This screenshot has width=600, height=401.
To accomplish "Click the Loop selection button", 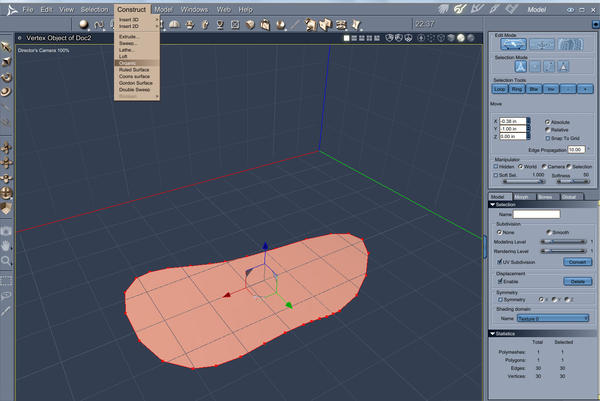I will pos(499,89).
